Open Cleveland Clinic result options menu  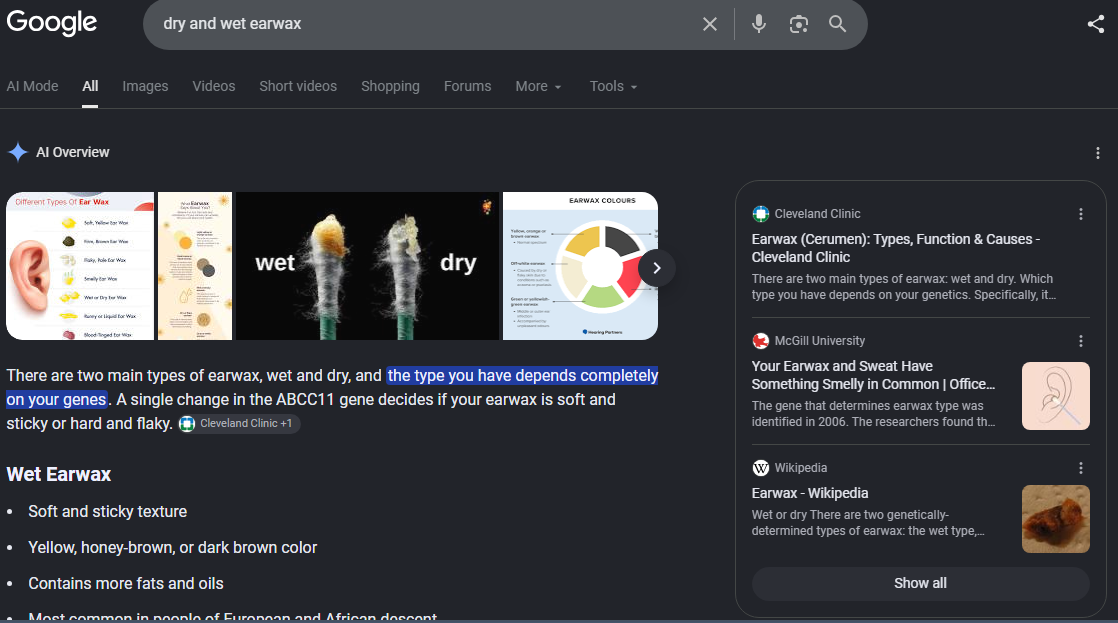pyautogui.click(x=1081, y=214)
